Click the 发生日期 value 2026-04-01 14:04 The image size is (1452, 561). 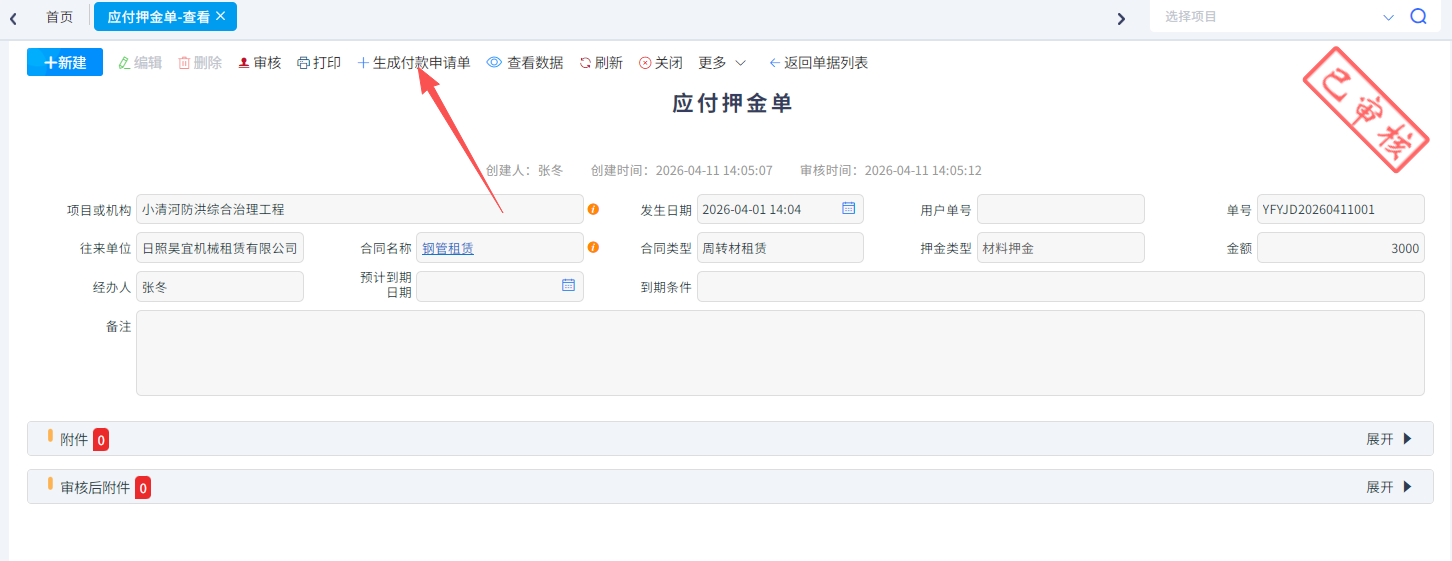(752, 209)
